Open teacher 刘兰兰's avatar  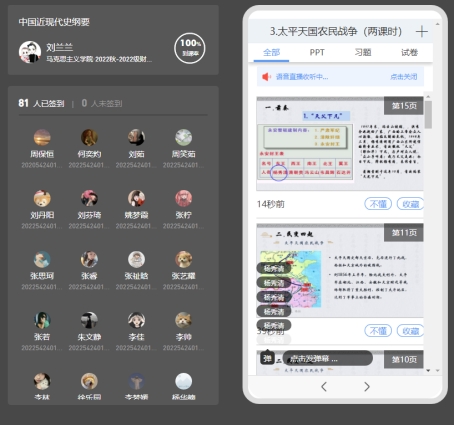pos(30,52)
